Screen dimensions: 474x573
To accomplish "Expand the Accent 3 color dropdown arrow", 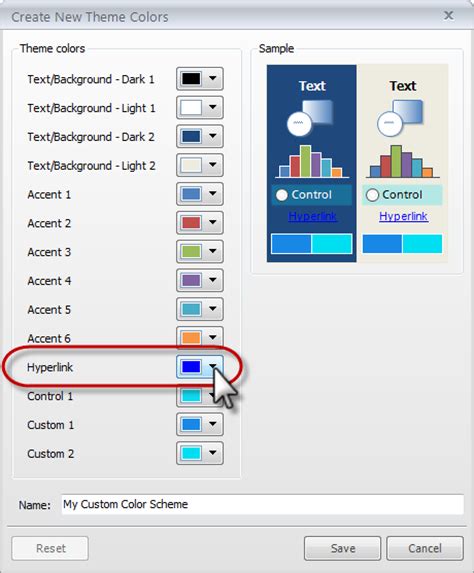I will [x=213, y=251].
